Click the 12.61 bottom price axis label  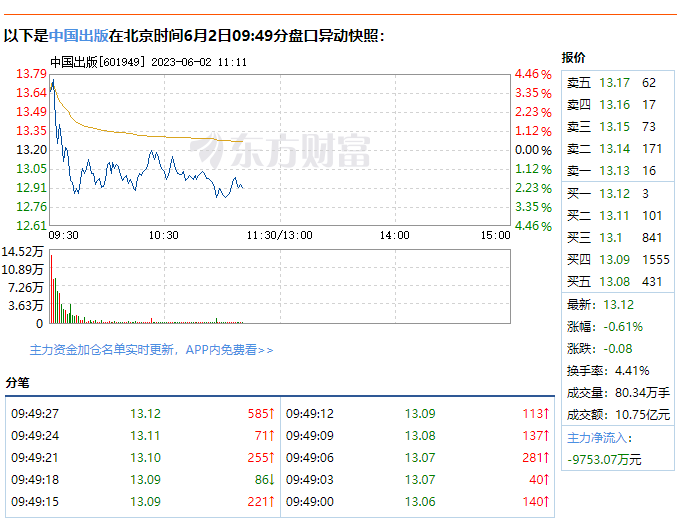pyautogui.click(x=31, y=226)
